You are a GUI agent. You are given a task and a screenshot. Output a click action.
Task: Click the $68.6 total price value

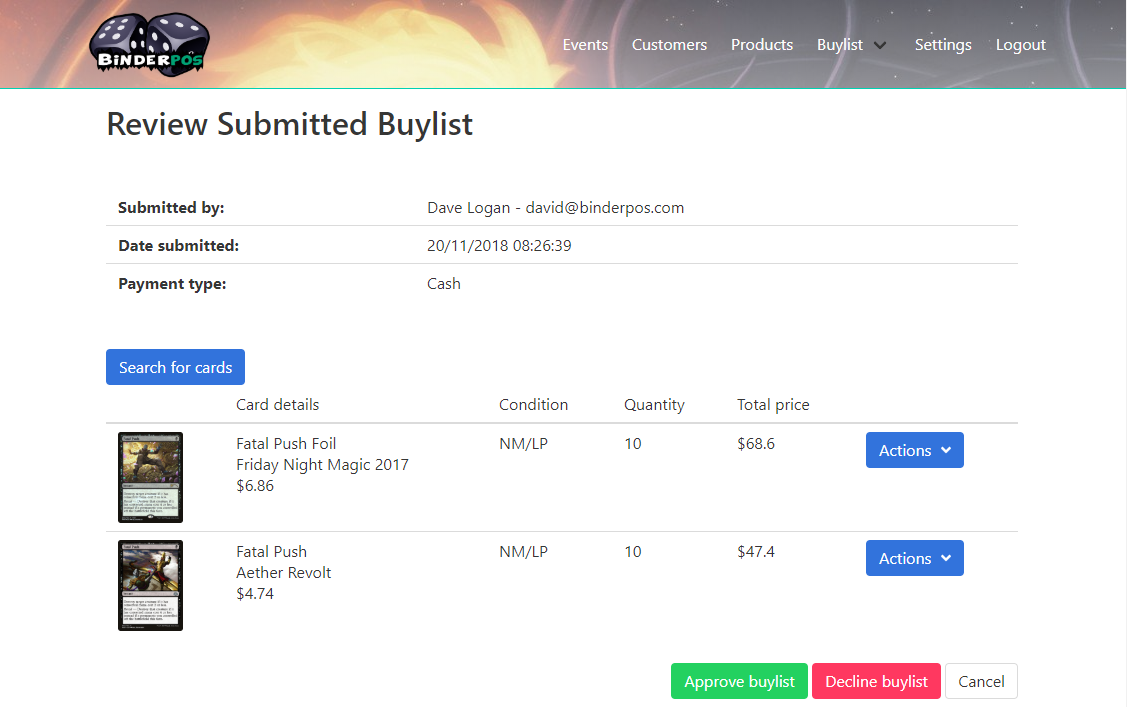(x=756, y=444)
